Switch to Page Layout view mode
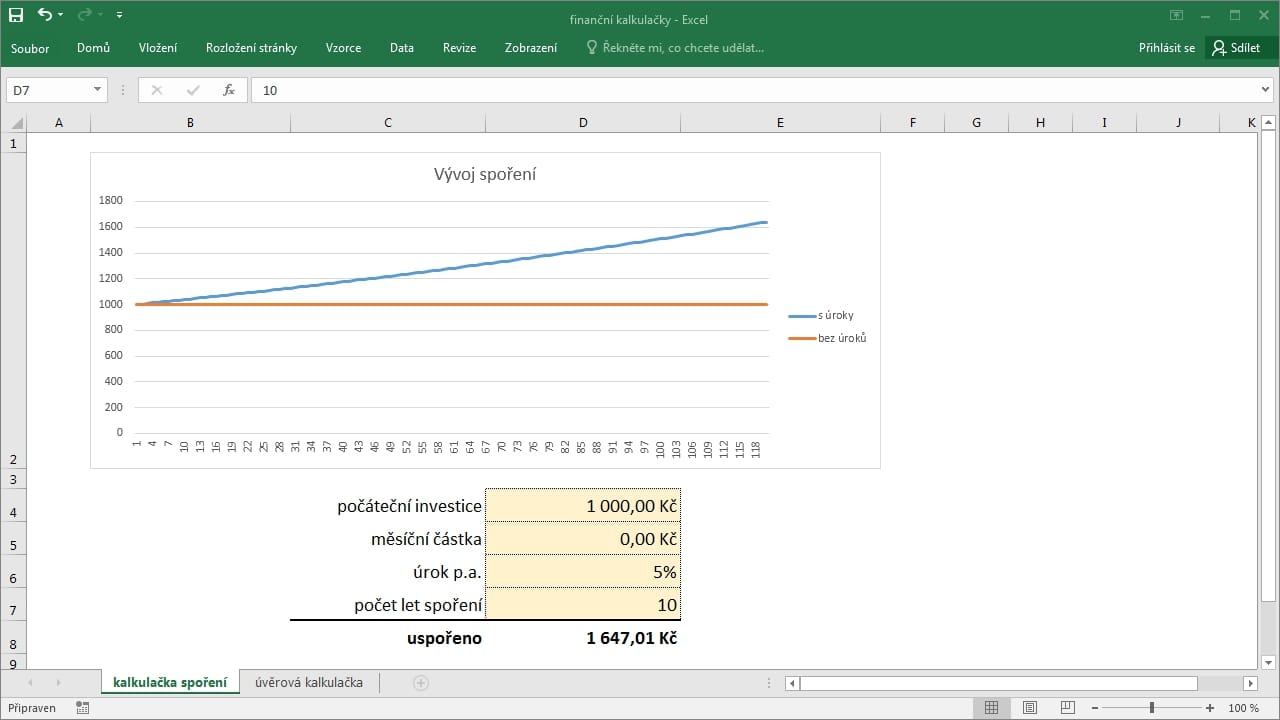The width and height of the screenshot is (1280, 720). click(1029, 708)
